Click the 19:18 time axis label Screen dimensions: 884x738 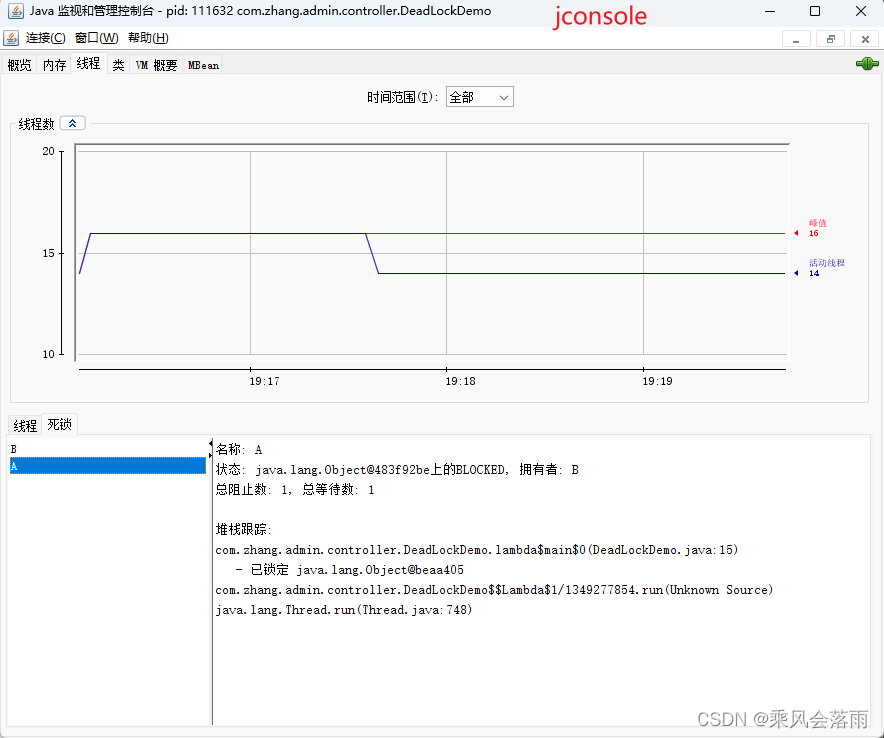(461, 381)
